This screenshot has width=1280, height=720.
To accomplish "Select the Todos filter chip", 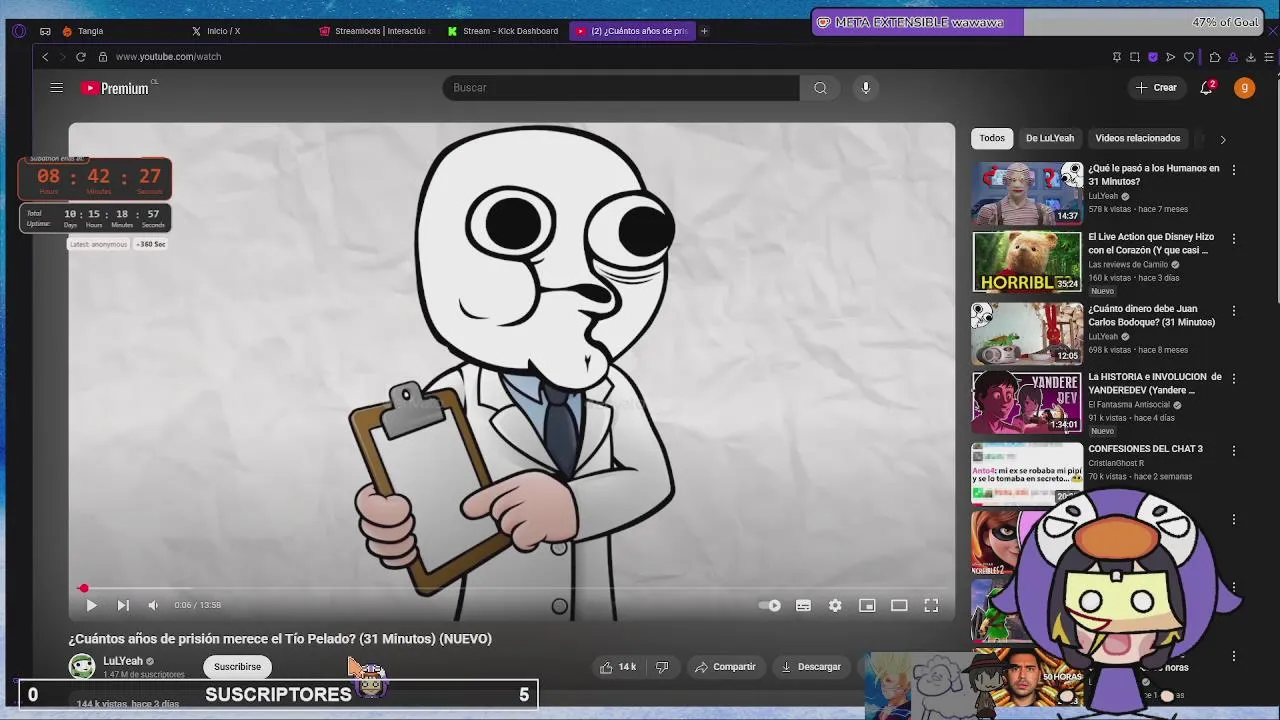I will point(992,138).
